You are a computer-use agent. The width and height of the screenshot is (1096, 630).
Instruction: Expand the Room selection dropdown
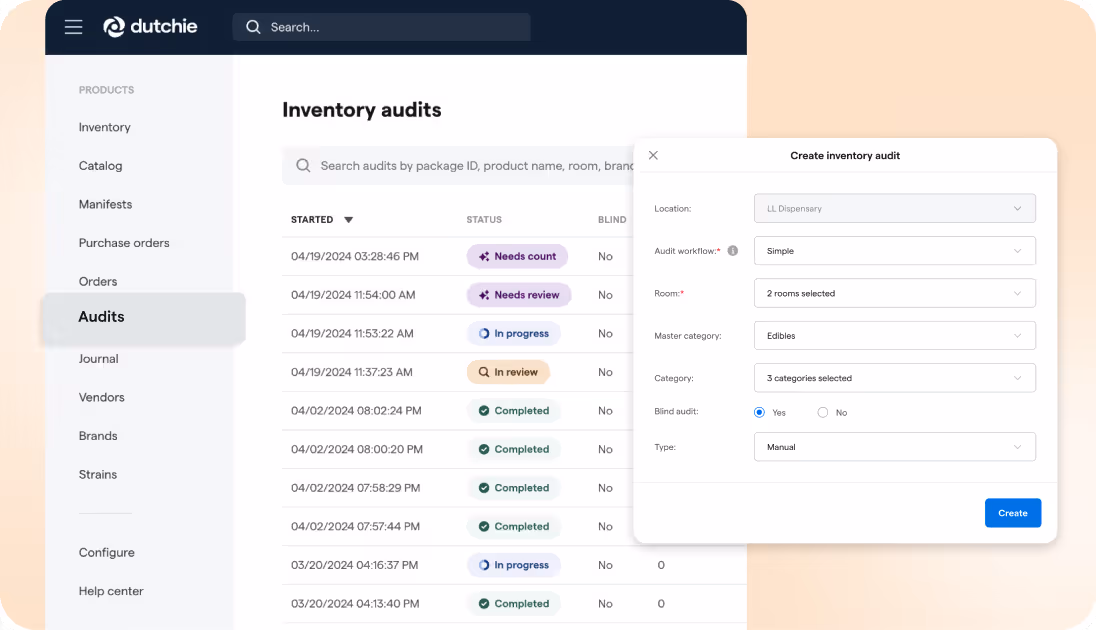[x=895, y=294]
